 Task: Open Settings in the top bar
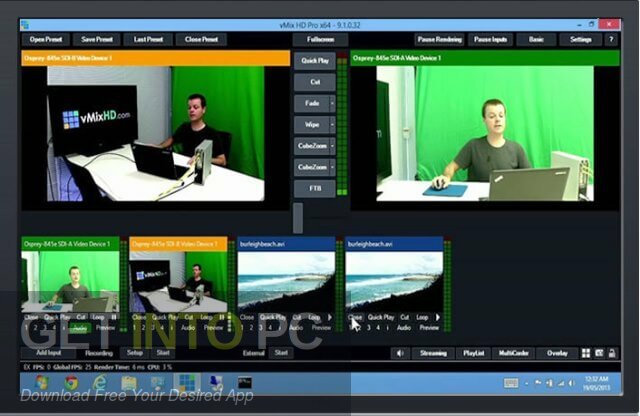[x=580, y=40]
